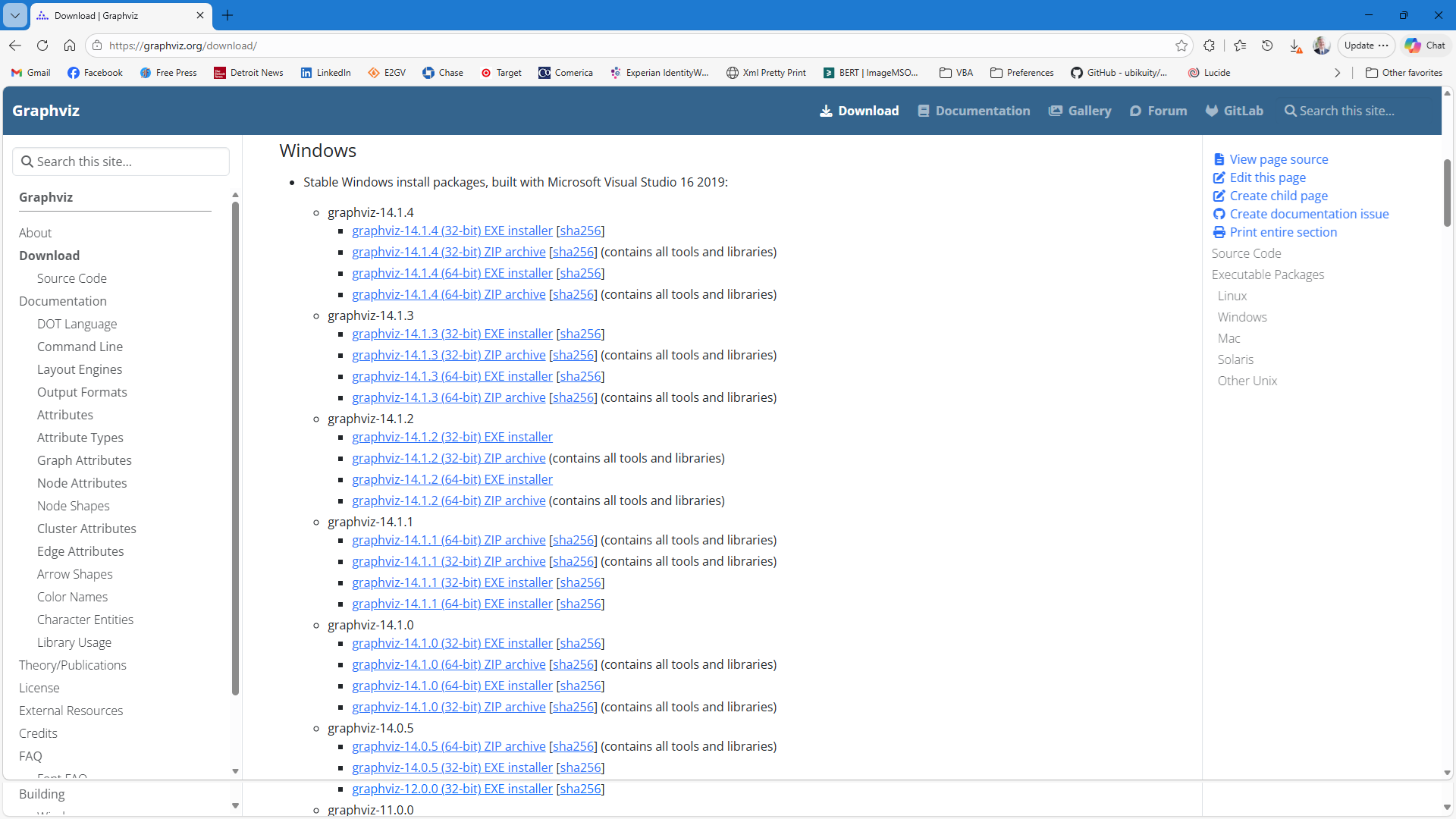Open Copilot Chat button

pos(1425,45)
